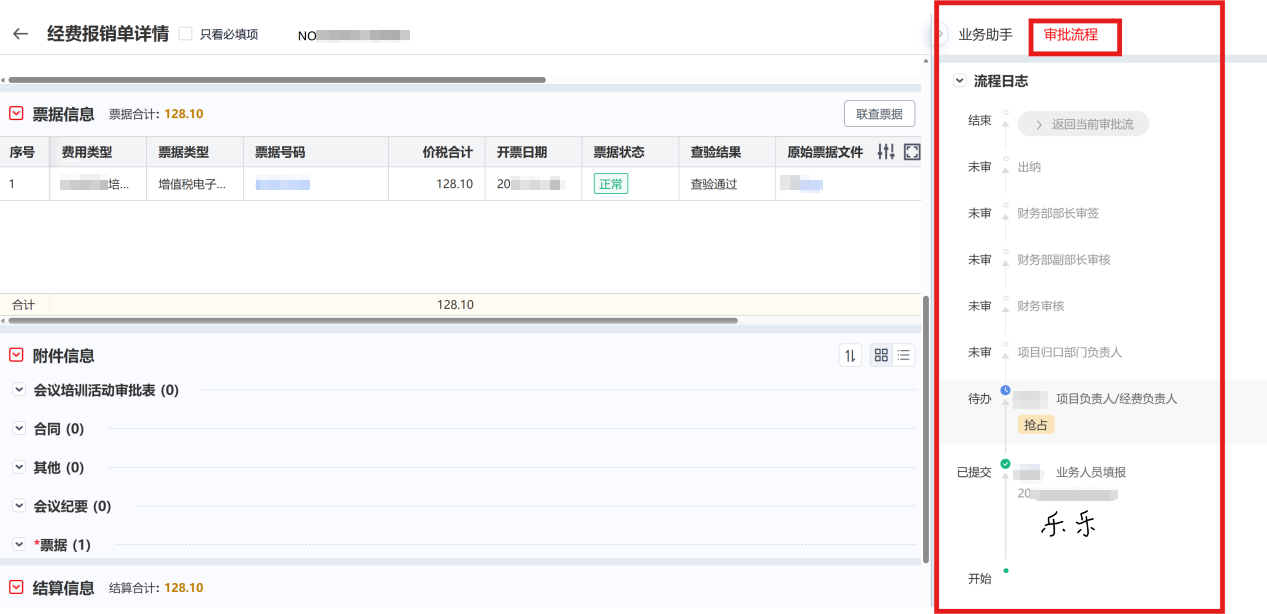Screen dimensions: 1267x614
Task: Switch attachments to grid view
Action: tap(881, 355)
